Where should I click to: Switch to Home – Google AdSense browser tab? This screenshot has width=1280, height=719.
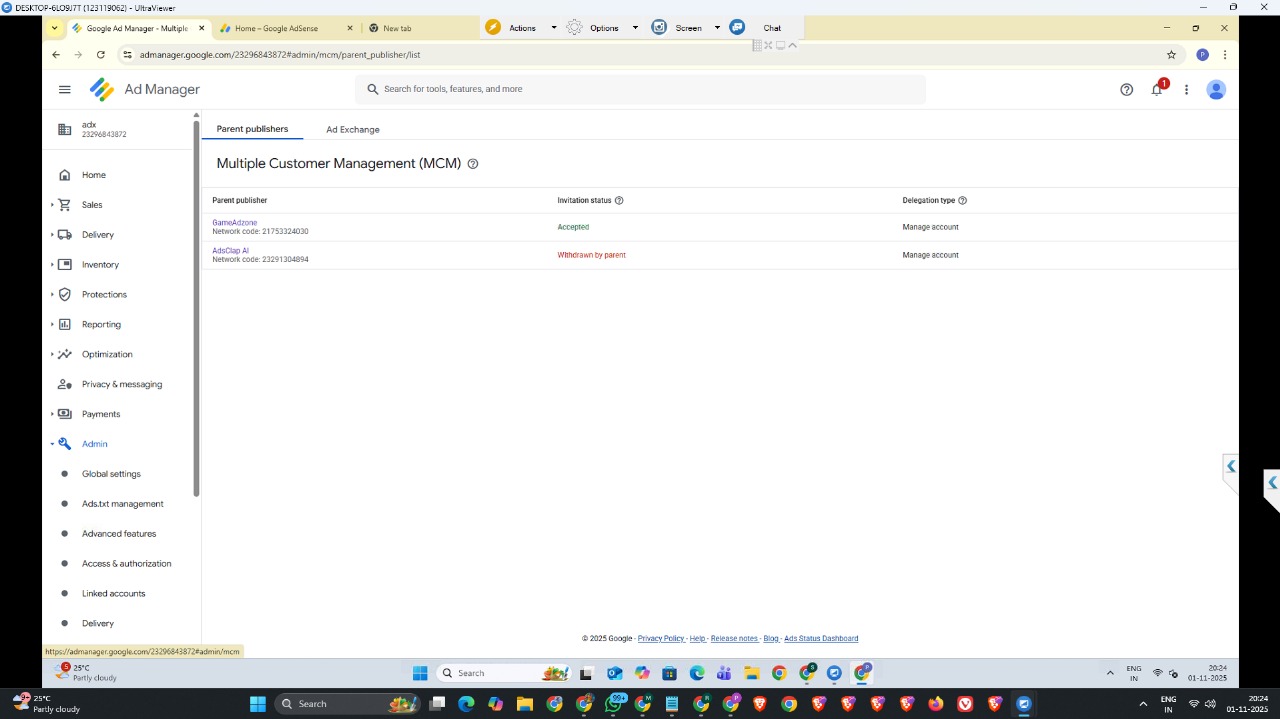point(276,28)
